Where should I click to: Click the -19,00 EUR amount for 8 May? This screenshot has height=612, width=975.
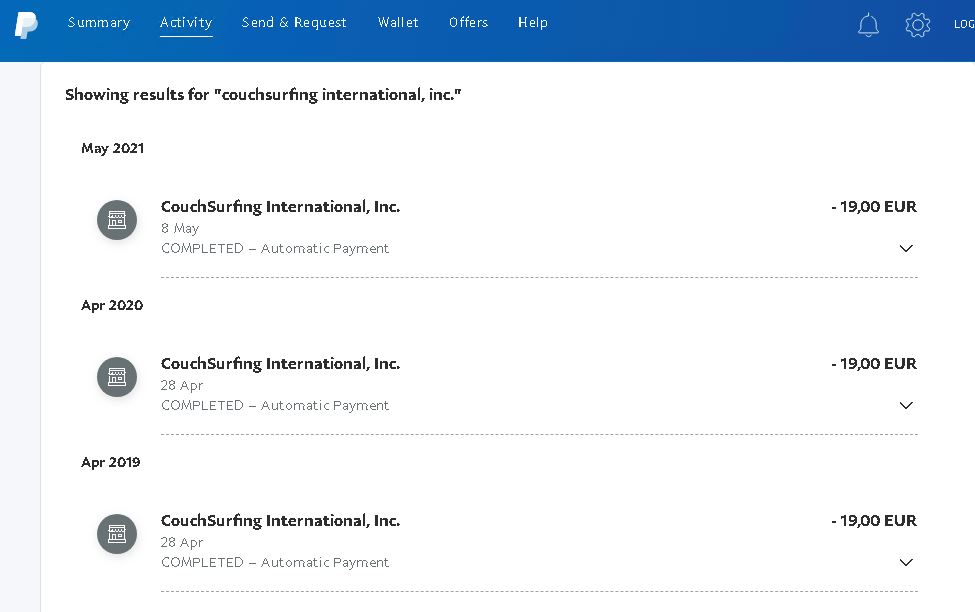click(x=874, y=207)
